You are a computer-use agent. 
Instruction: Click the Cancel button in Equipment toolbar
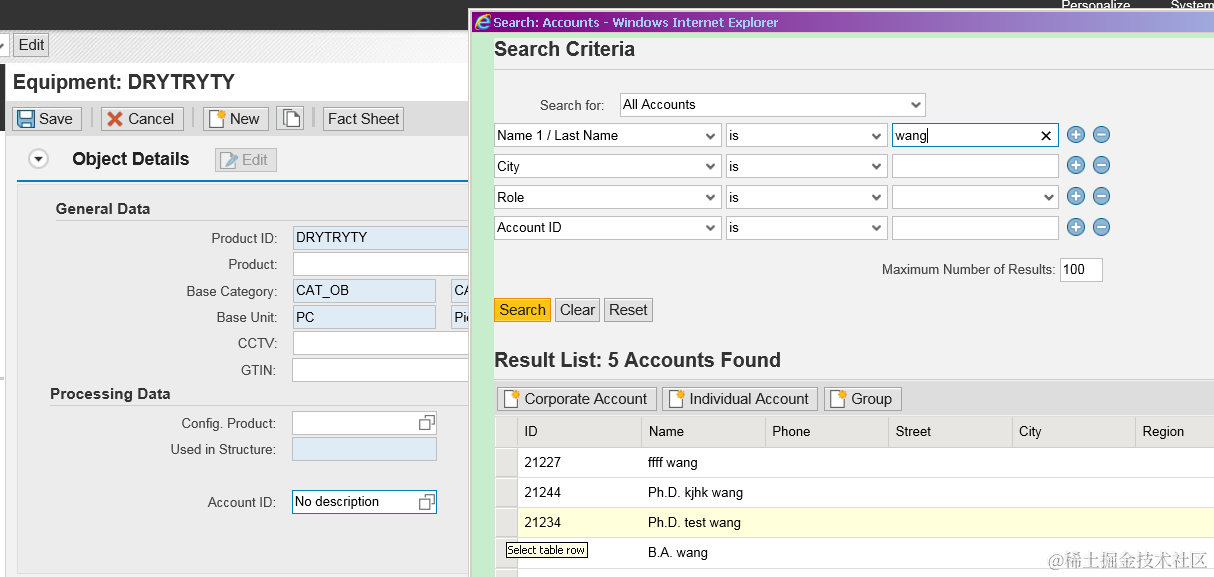142,119
